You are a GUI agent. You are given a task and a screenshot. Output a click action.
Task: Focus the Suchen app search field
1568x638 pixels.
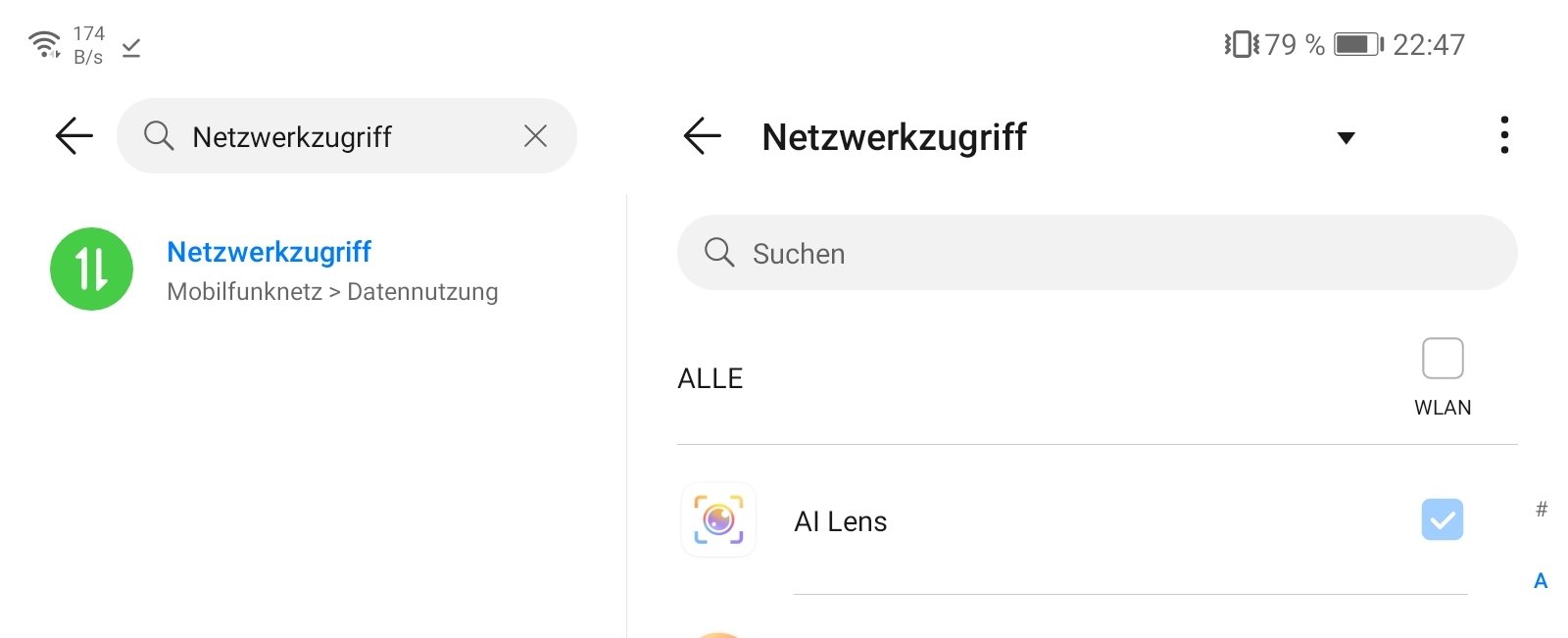tap(1097, 253)
